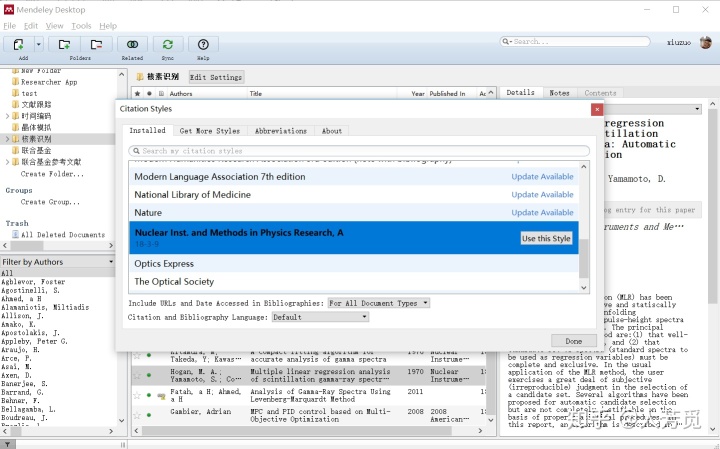This screenshot has height=449, width=720.
Task: Click the user avatar picture
Action: coord(706,42)
